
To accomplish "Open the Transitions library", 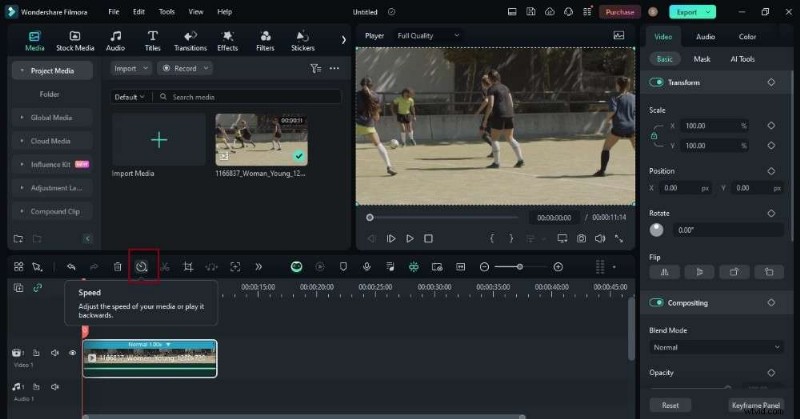I will [x=190, y=41].
